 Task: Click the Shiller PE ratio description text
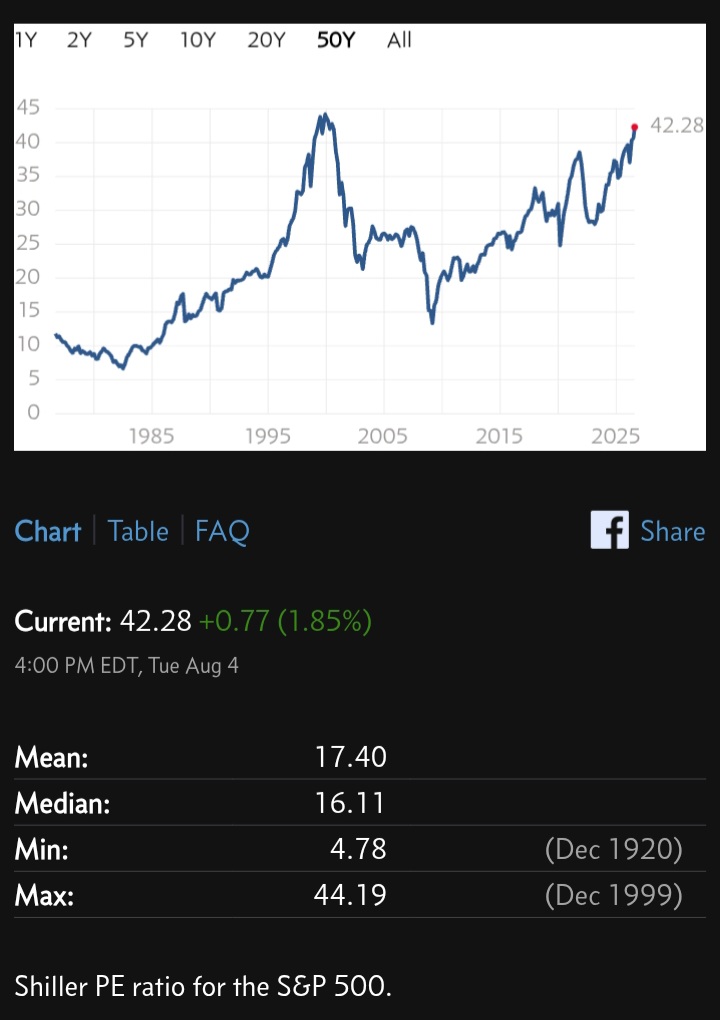(203, 986)
